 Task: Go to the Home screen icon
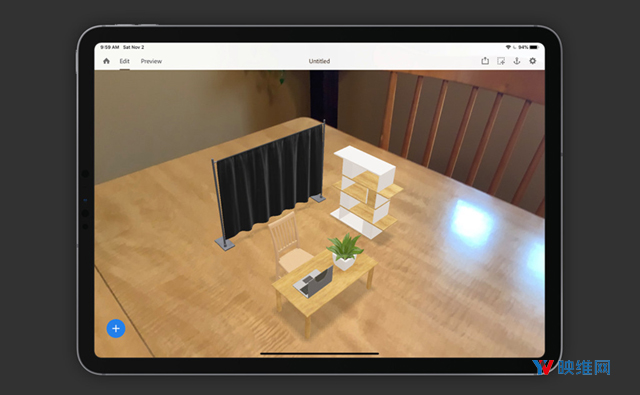coord(107,61)
